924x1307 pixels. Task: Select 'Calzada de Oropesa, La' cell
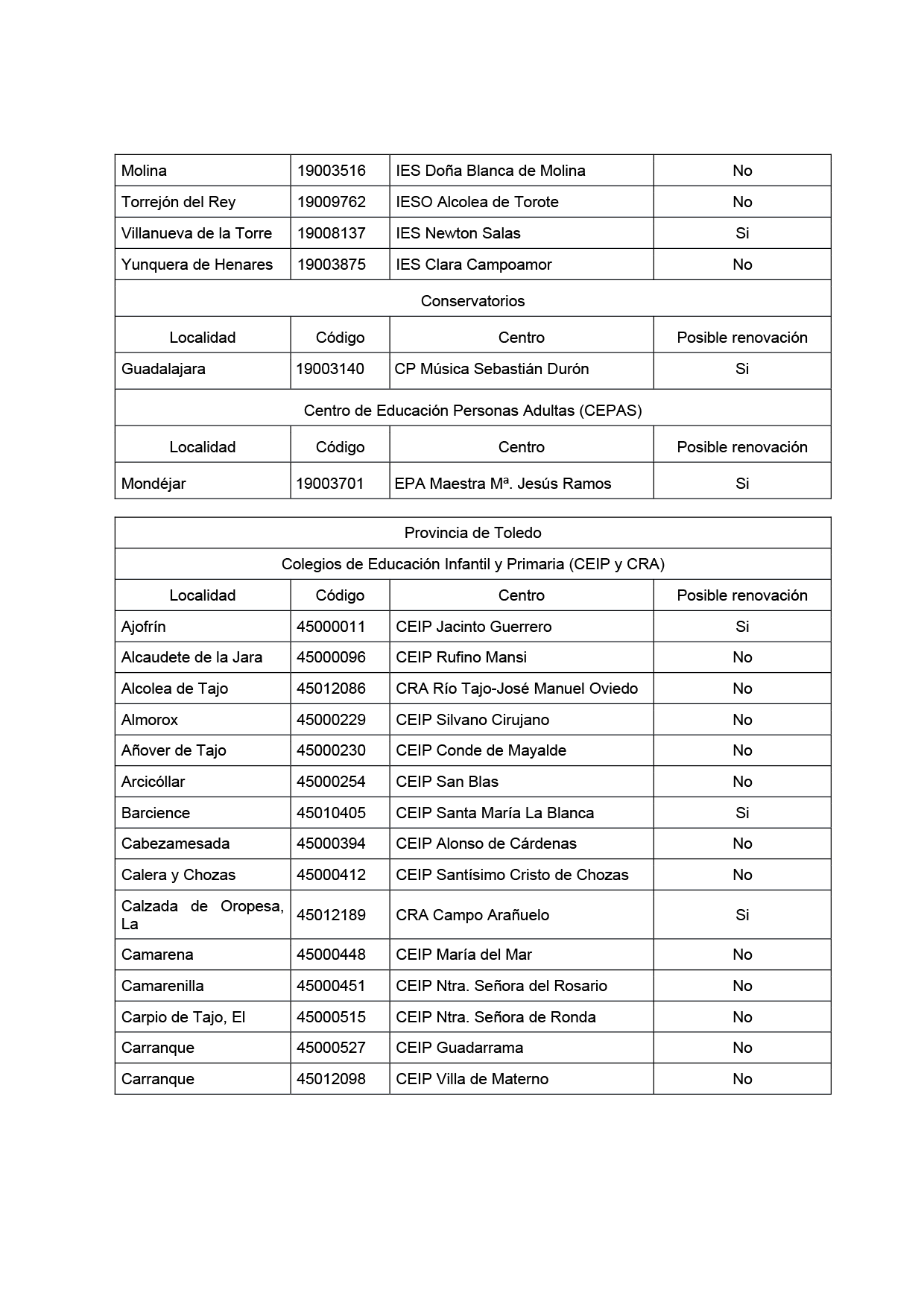pos(203,915)
